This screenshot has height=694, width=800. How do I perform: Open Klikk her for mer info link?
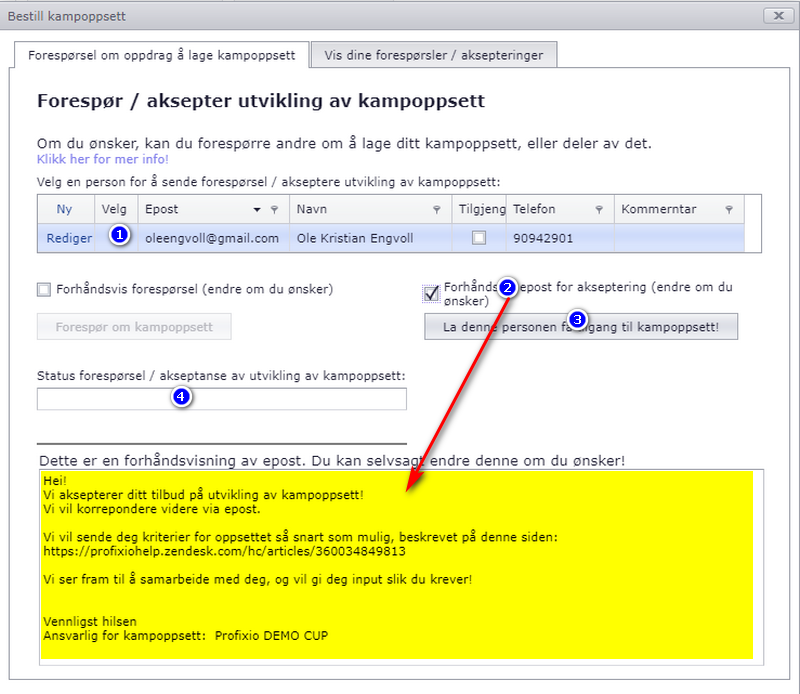coord(103,159)
